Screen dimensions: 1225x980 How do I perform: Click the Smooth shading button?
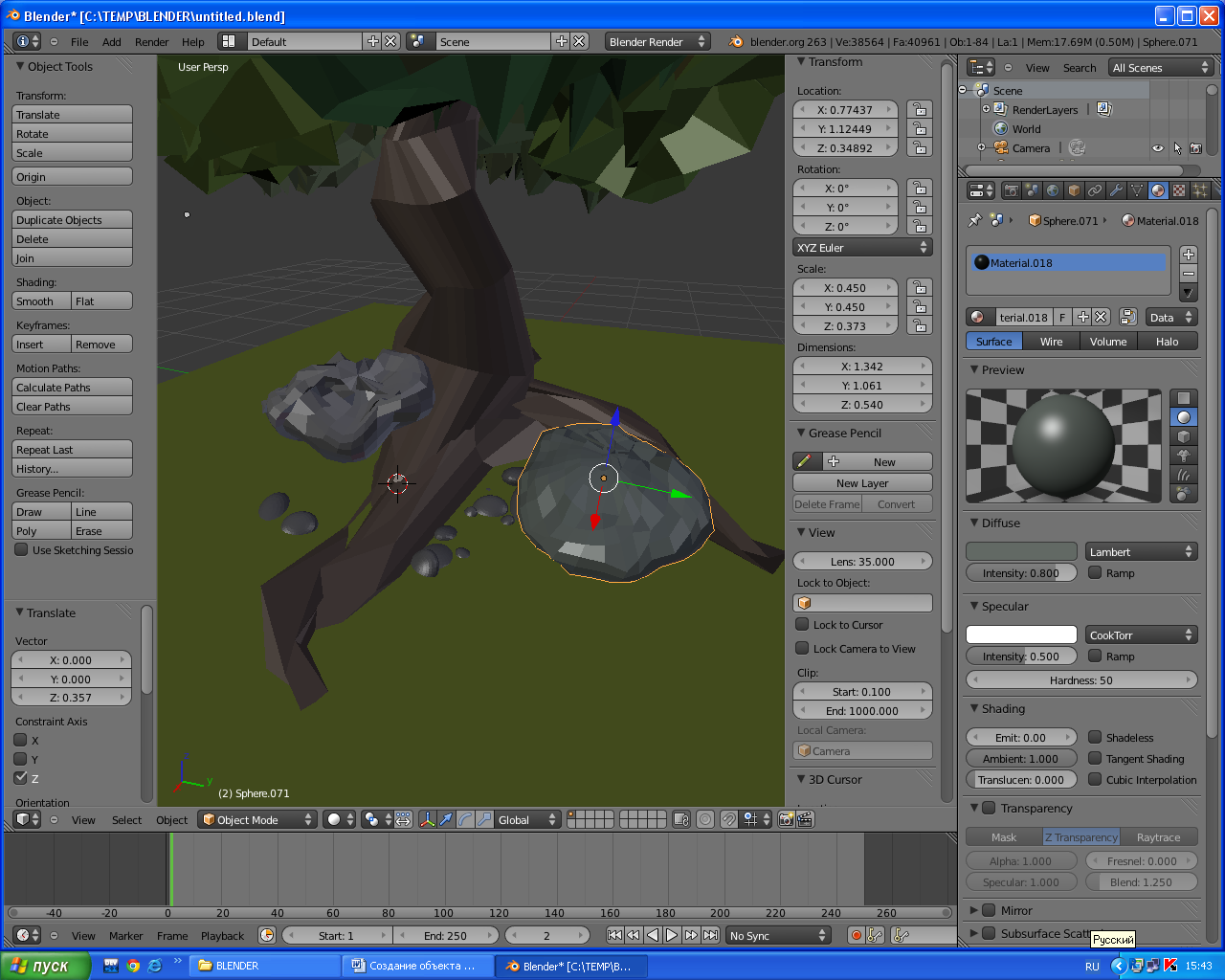42,301
